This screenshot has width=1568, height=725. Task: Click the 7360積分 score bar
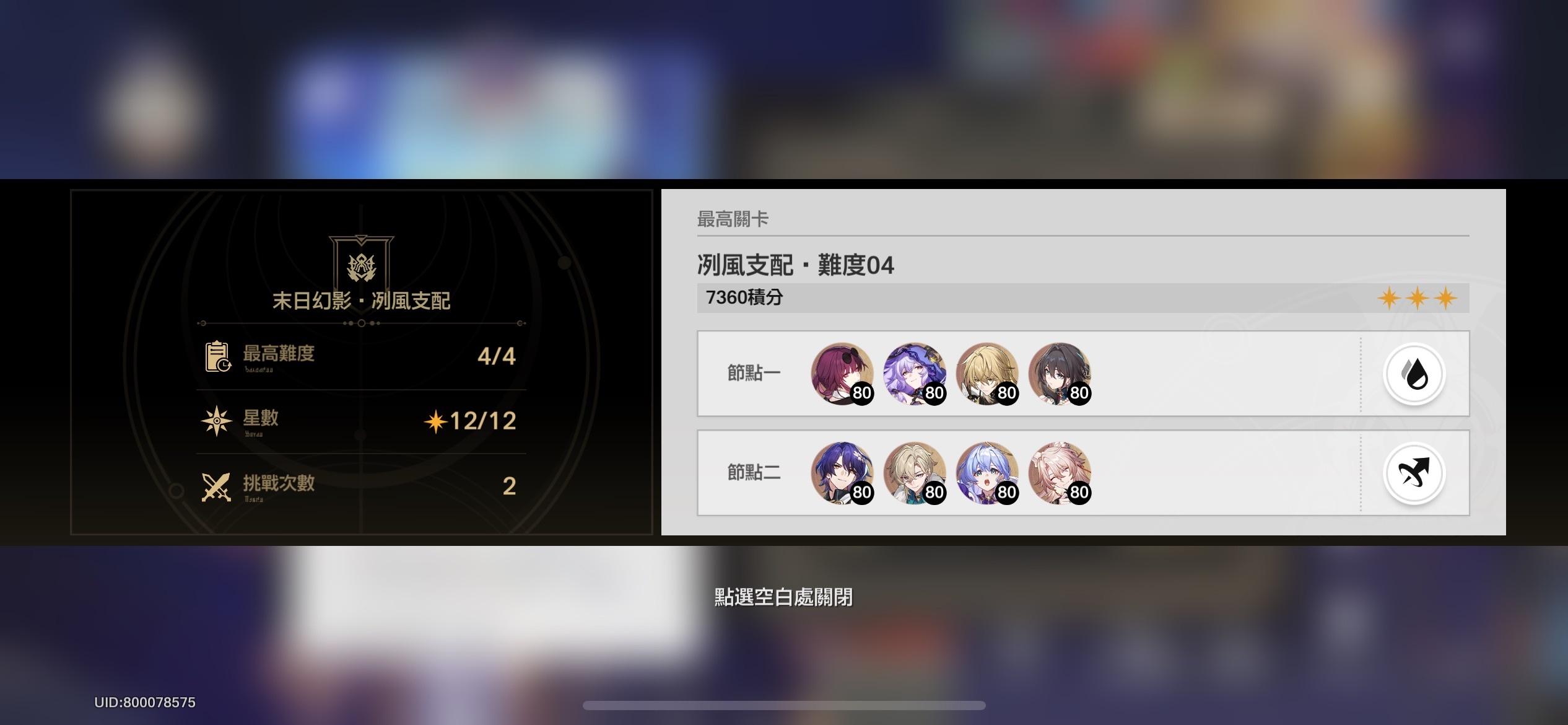(x=1083, y=298)
